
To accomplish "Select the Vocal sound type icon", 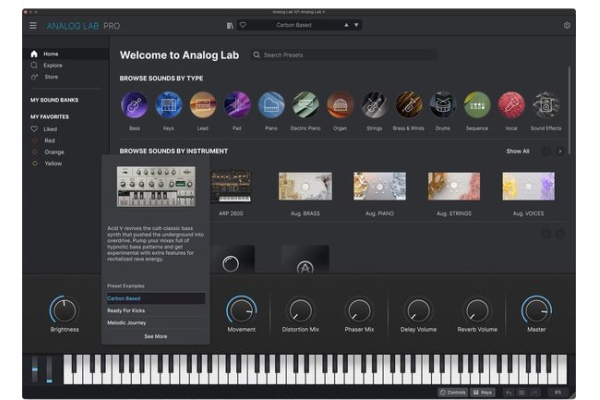I will (x=511, y=105).
